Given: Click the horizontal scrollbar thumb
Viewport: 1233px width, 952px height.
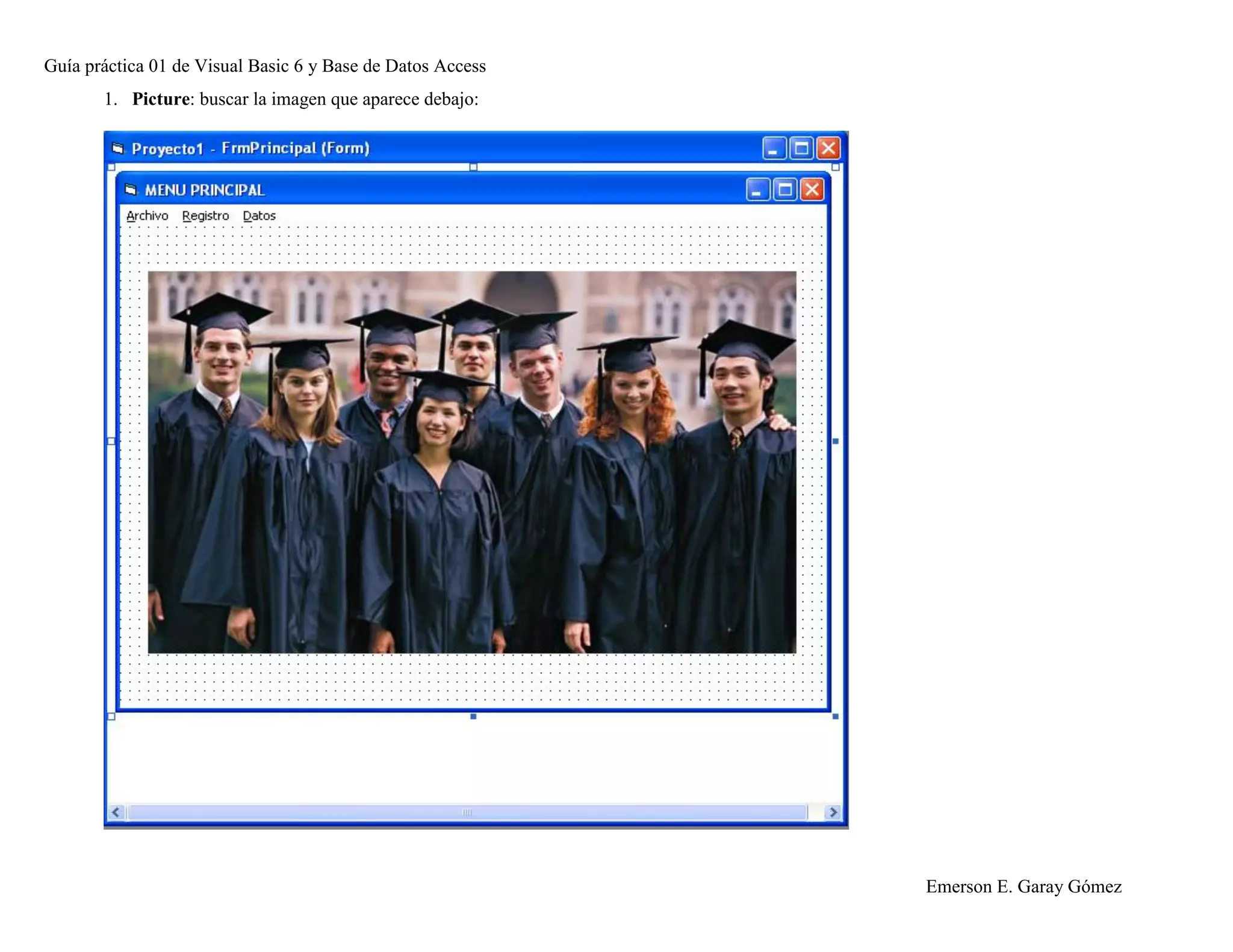Looking at the screenshot, I should click(x=467, y=812).
